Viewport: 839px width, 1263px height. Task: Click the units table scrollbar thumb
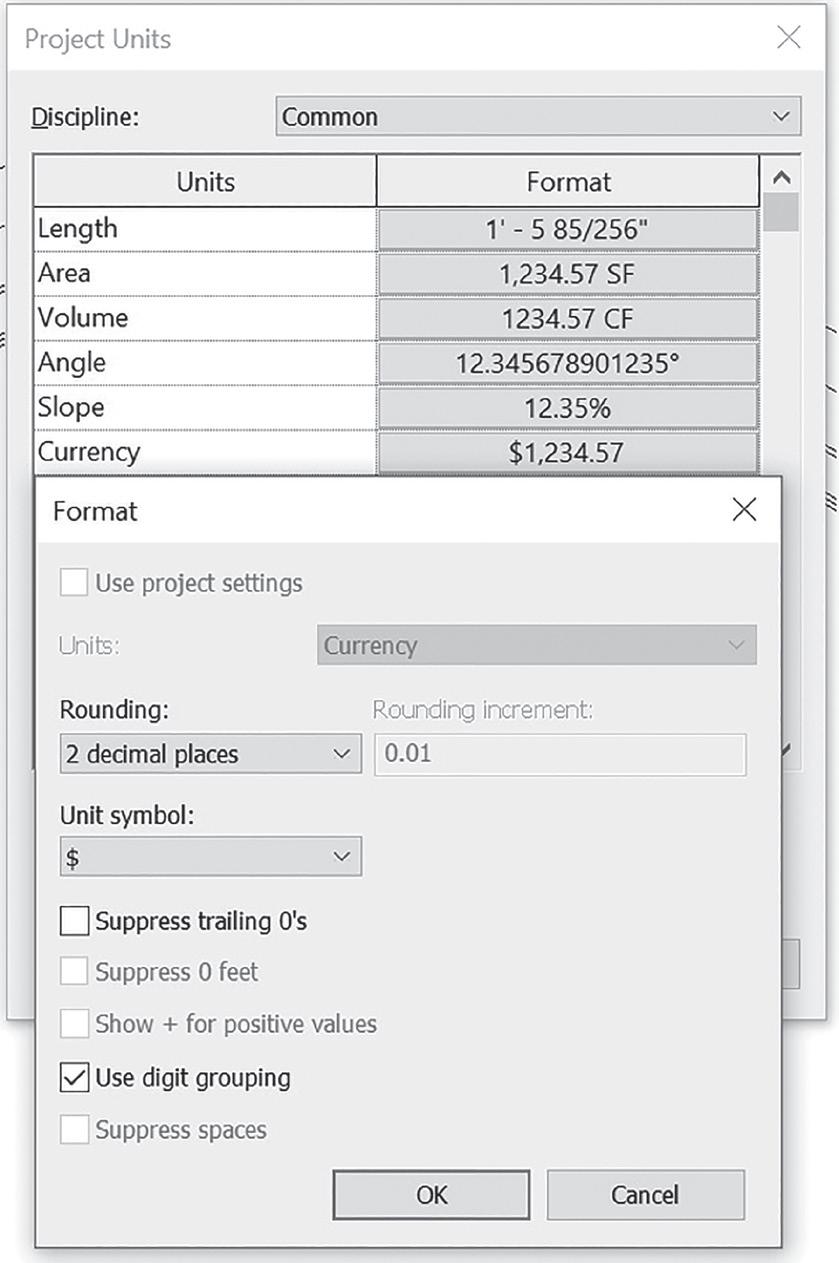782,212
